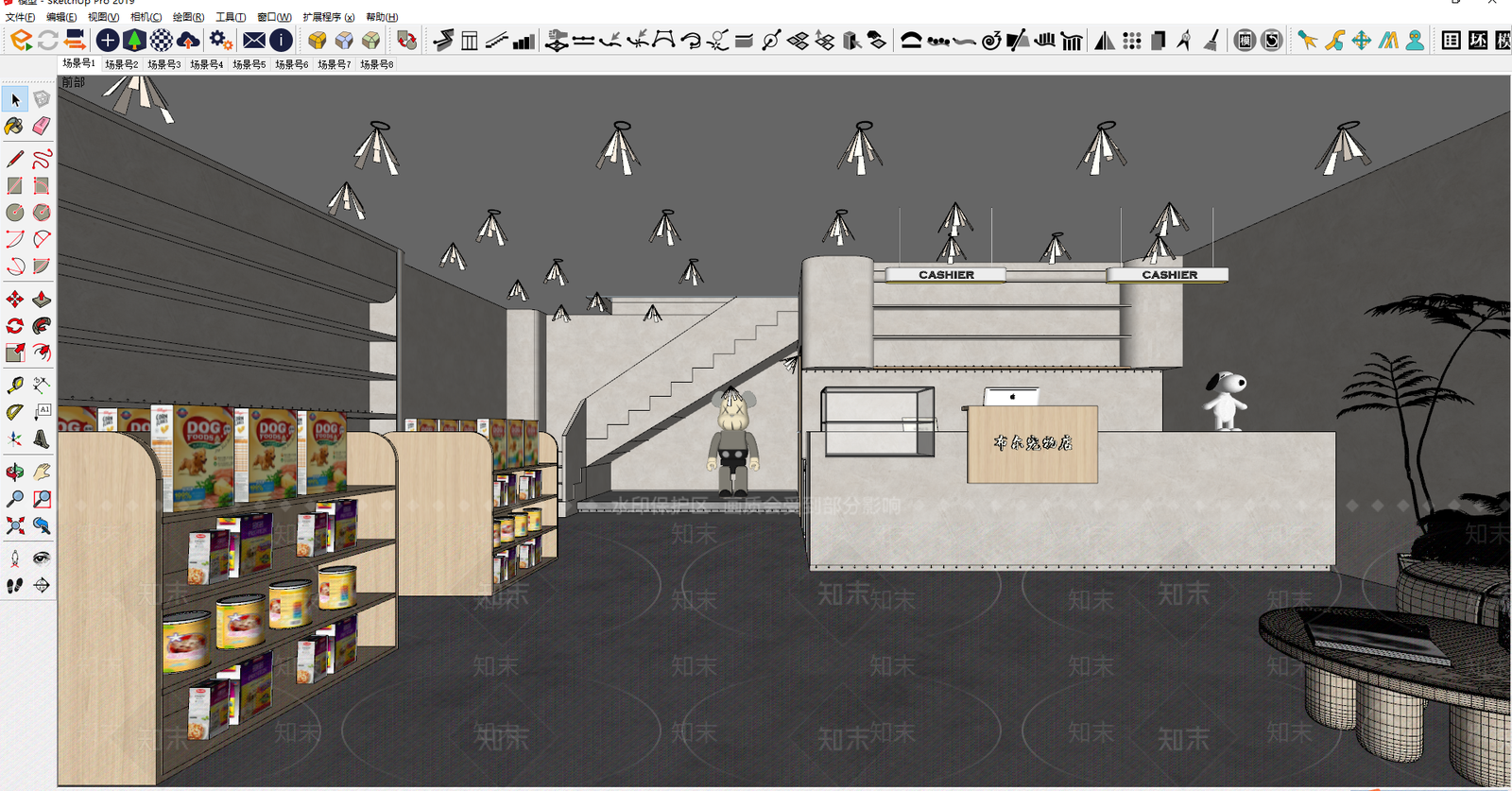This screenshot has width=1512, height=791.
Task: Click the spiral toolbar icon
Action: (991, 40)
